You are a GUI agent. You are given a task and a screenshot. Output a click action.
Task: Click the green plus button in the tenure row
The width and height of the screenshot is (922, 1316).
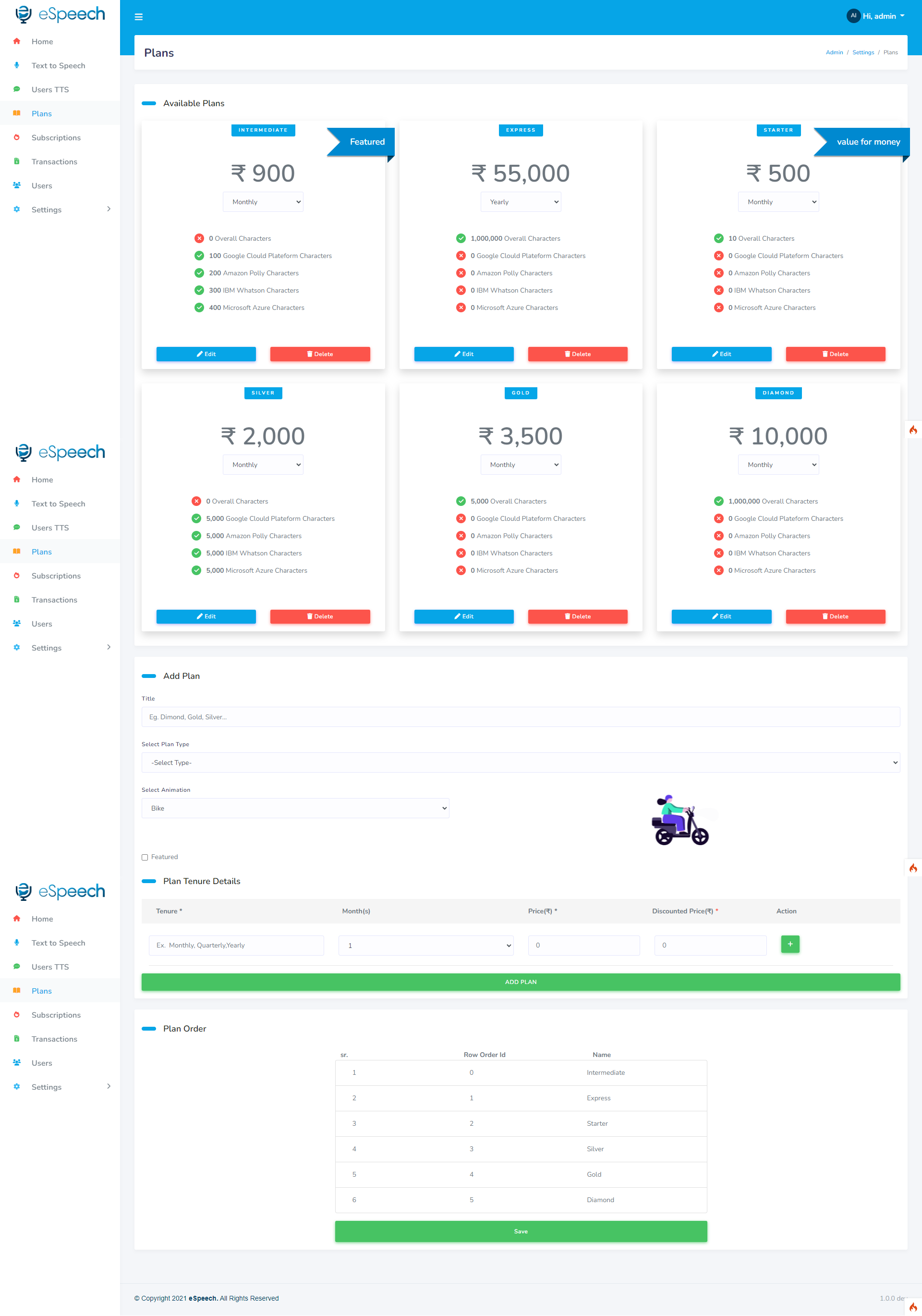pos(789,944)
